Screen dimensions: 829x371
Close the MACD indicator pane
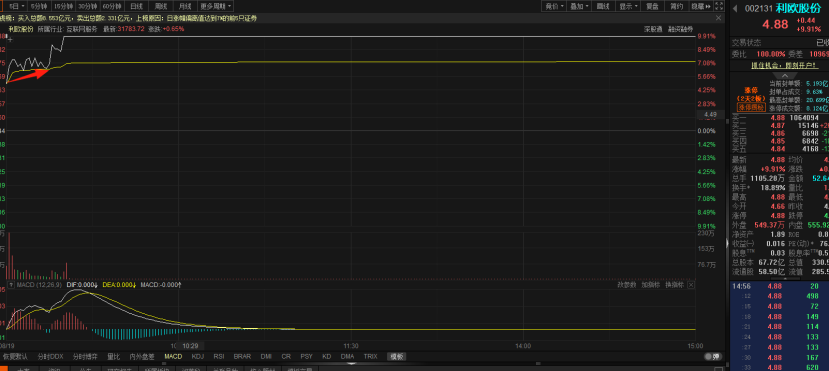(690, 285)
